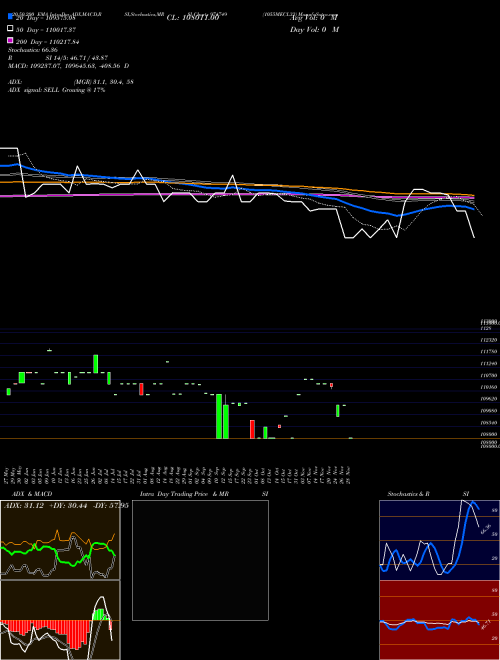Image resolution: width=500 pixels, height=660 pixels.
Task: Click the 27 May date axis label
Action: pos(8,475)
